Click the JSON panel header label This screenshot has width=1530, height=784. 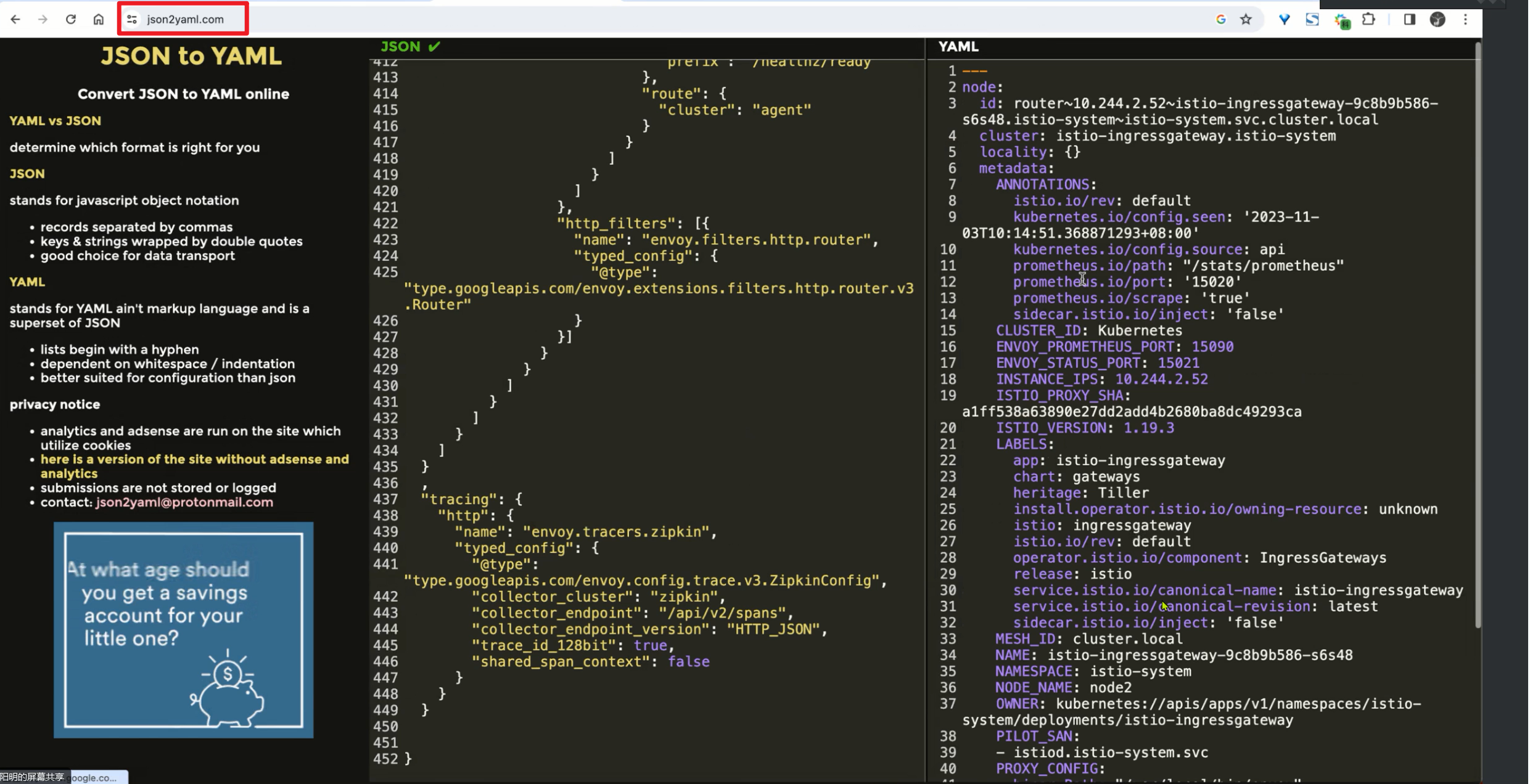(x=400, y=46)
